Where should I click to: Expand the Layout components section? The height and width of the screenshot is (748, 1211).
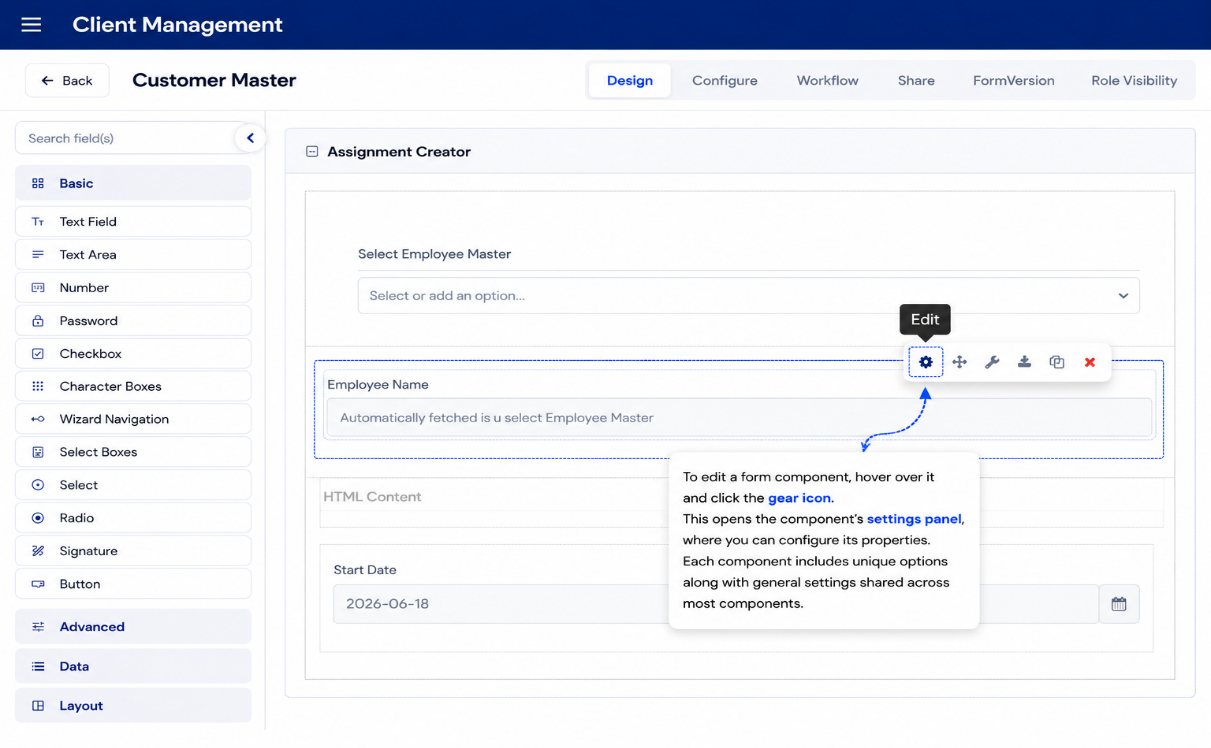[x=133, y=706]
